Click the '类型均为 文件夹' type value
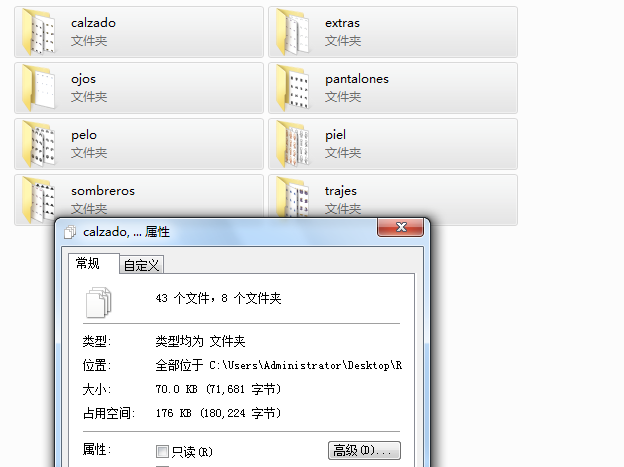This screenshot has height=467, width=624. coord(200,341)
